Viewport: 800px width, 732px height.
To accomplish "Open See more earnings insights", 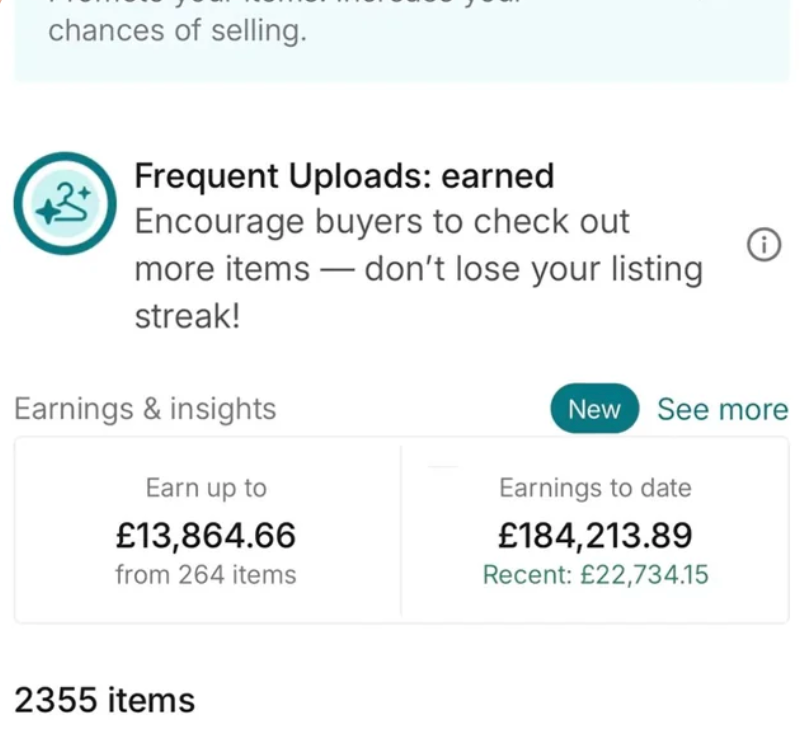I will 722,409.
